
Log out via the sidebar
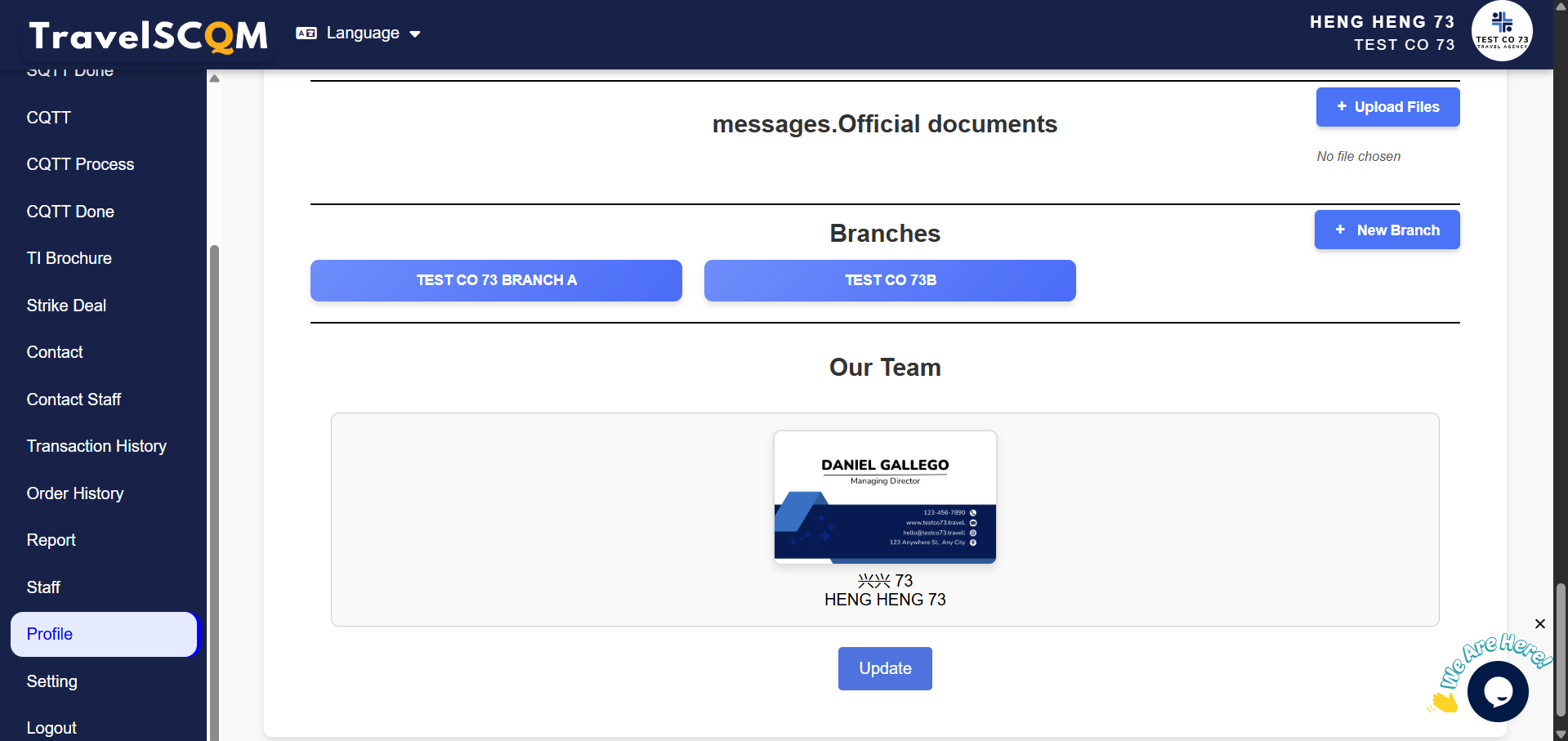pyautogui.click(x=51, y=728)
